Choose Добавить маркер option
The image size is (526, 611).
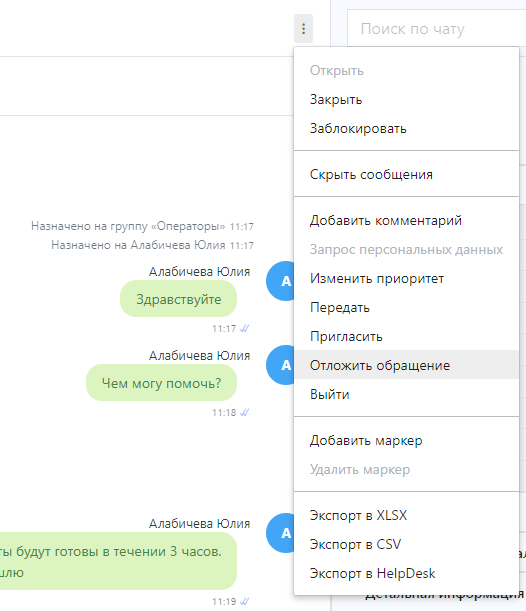pos(406,440)
